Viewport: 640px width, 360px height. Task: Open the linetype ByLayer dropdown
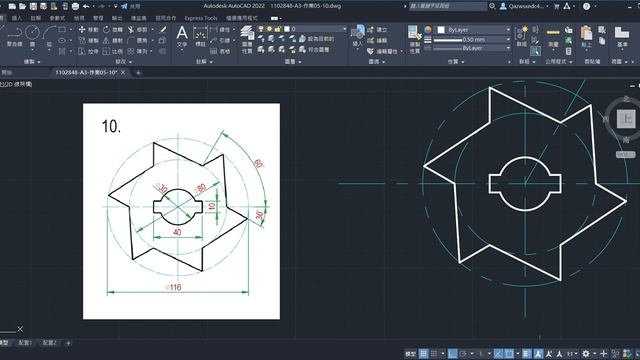click(471, 48)
